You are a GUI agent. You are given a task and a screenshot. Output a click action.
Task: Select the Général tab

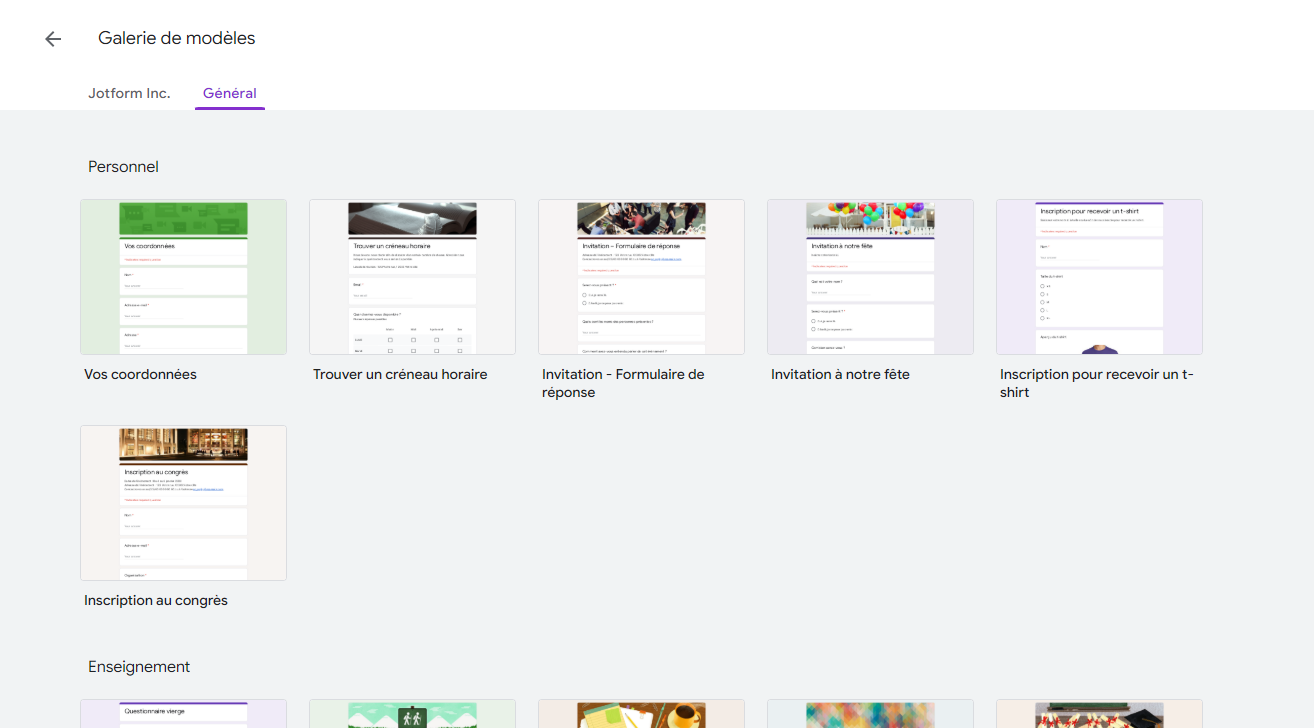click(x=230, y=93)
